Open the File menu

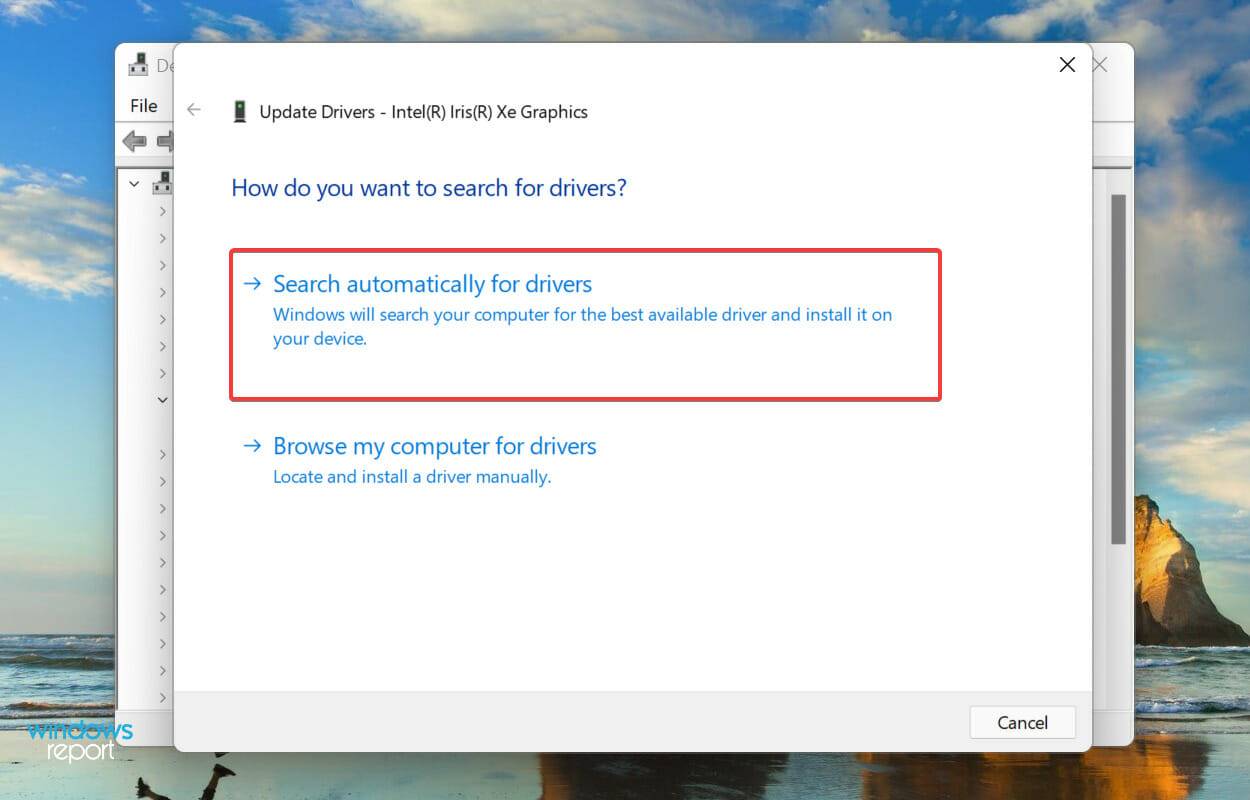144,105
